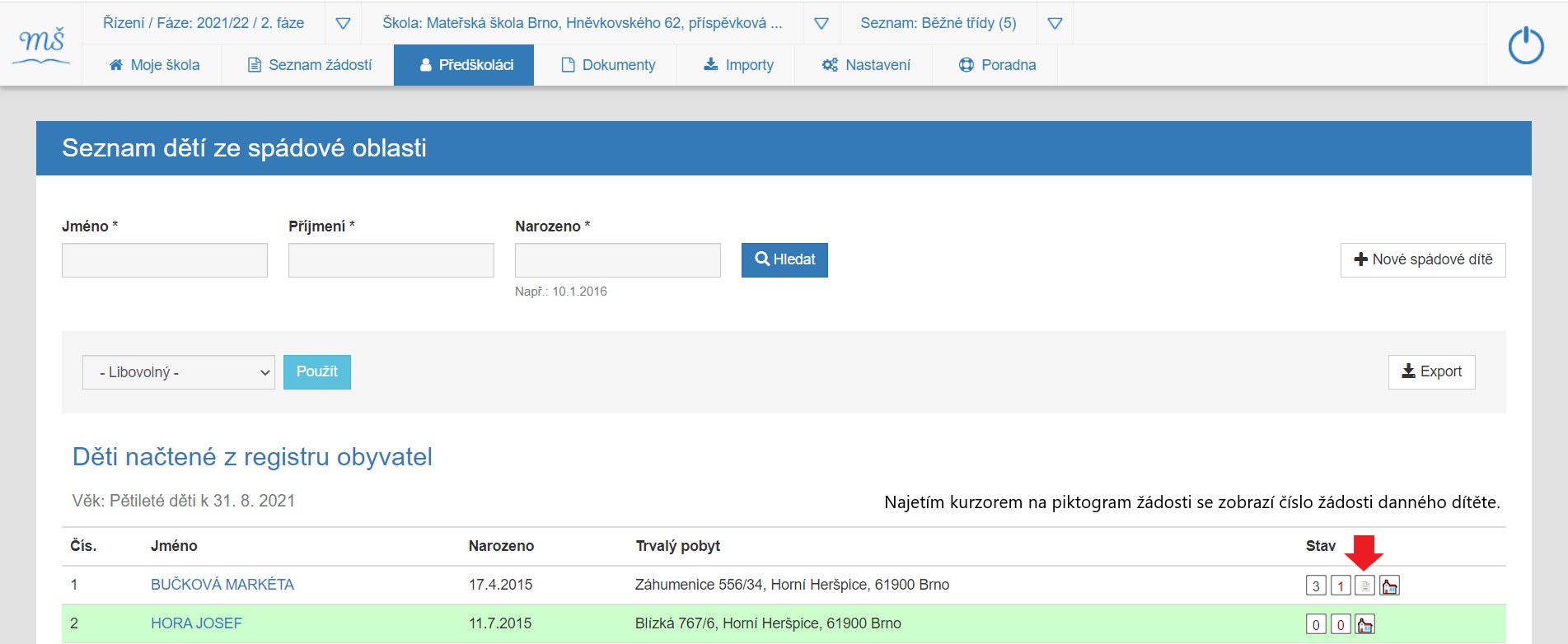Screen dimensions: 1568x644
Task: Click the Čís. column header
Action: tap(83, 546)
